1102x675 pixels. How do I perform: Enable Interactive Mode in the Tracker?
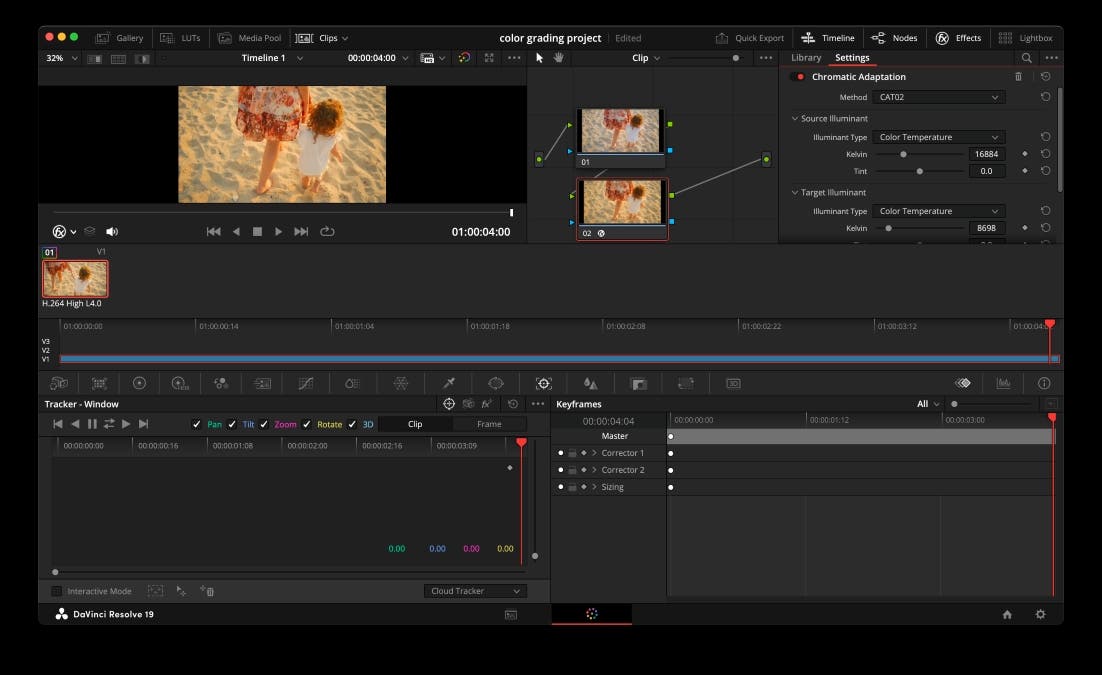point(57,591)
